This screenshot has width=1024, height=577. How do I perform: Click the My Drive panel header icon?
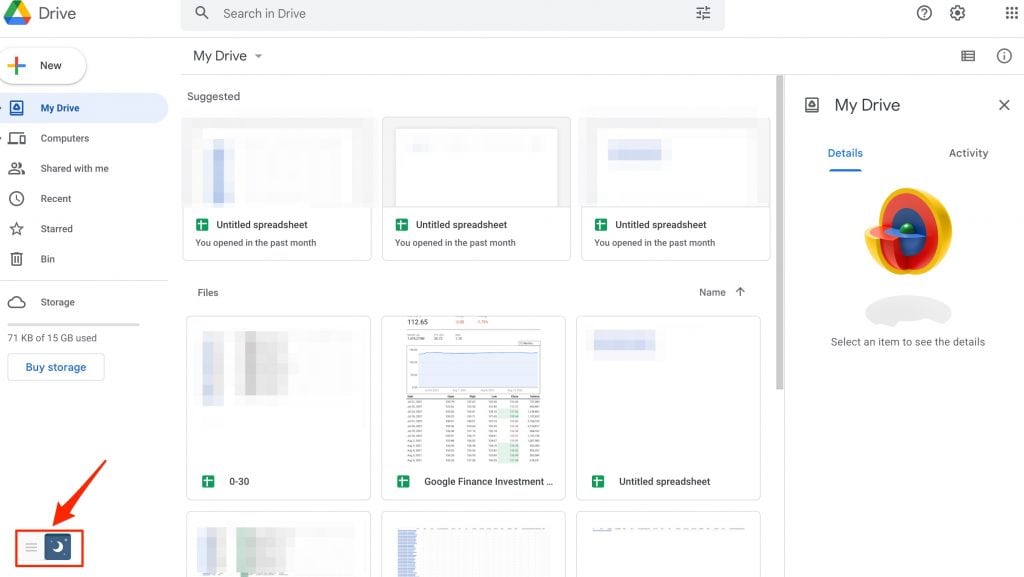pyautogui.click(x=811, y=105)
